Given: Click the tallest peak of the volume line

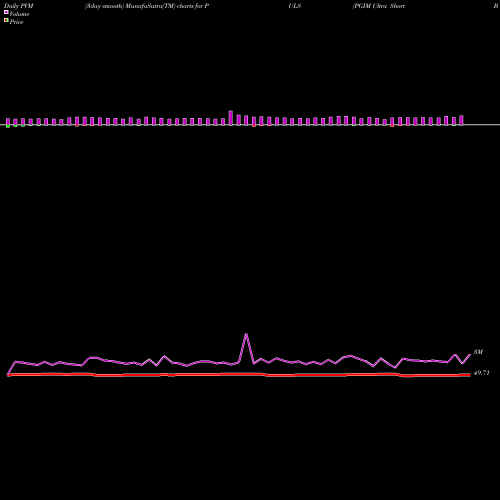Looking at the screenshot, I should click(246, 334).
